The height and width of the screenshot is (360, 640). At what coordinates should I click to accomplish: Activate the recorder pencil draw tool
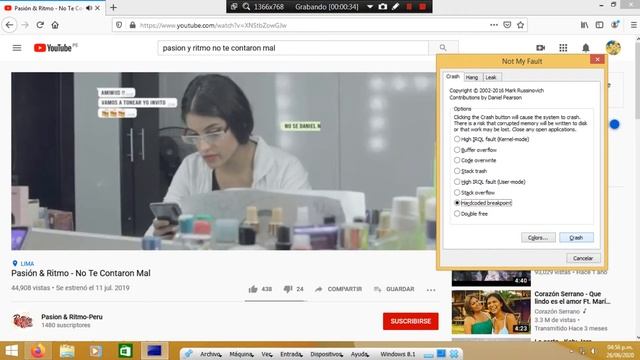click(396, 7)
